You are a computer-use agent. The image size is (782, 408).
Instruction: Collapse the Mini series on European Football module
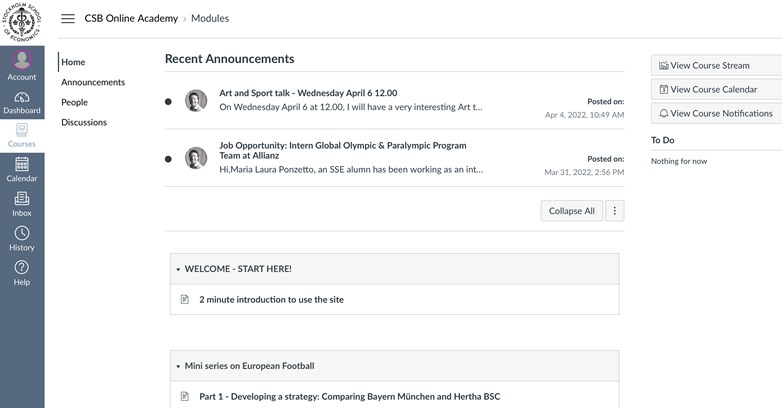178,366
